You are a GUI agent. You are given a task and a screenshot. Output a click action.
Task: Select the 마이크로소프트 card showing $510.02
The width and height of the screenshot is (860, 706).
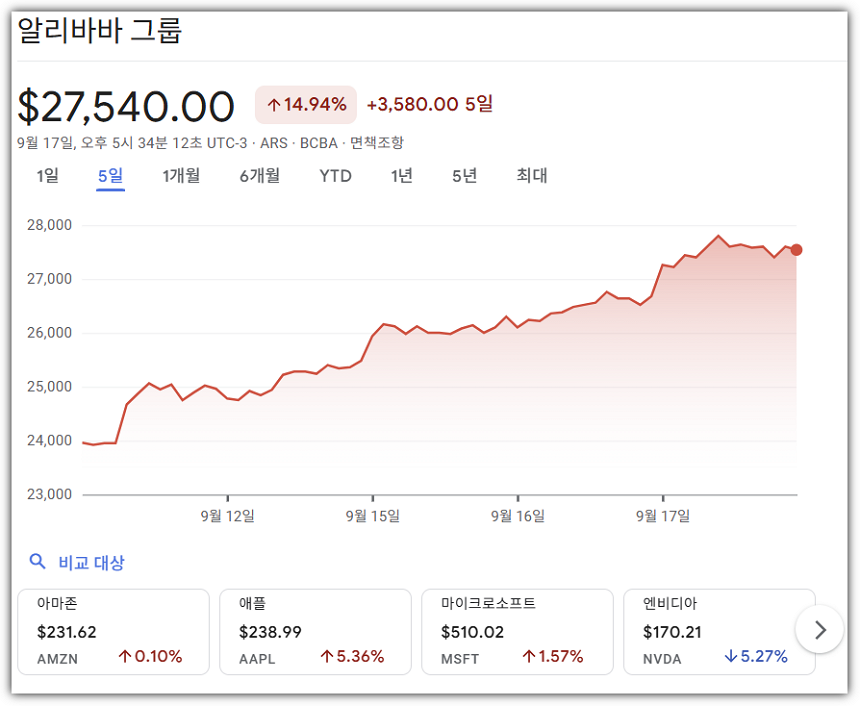(x=517, y=632)
